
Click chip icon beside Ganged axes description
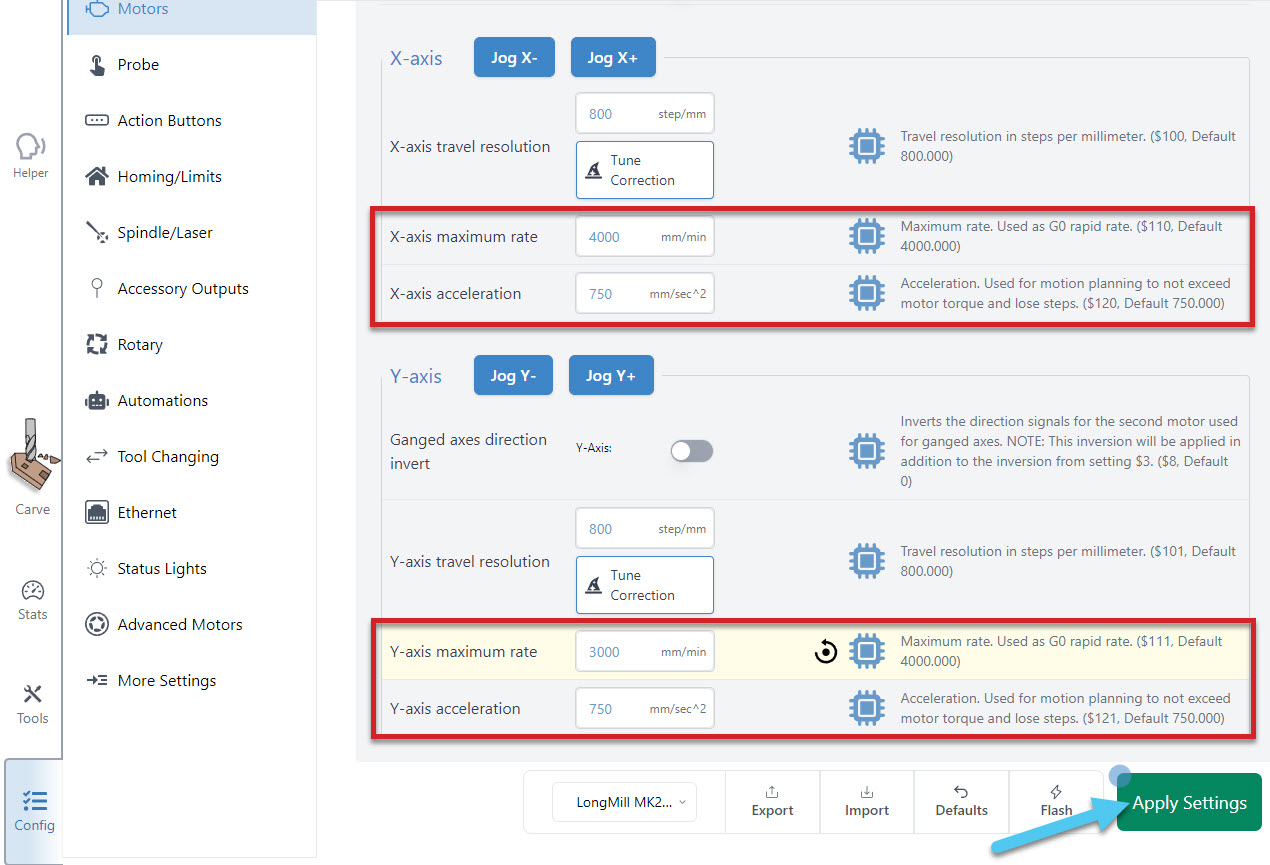click(866, 450)
